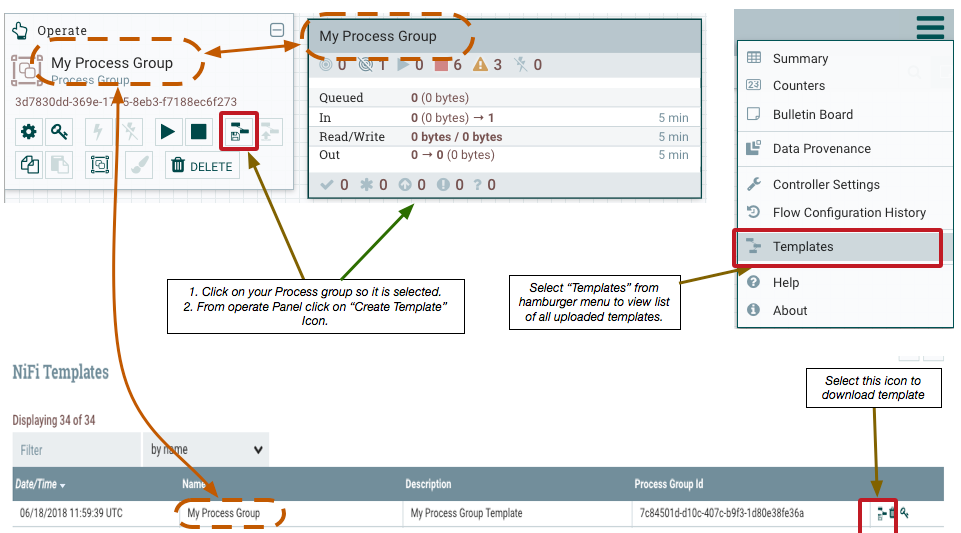
Task: Click the invalid warning triangle icon showing 3
Action: [480, 64]
